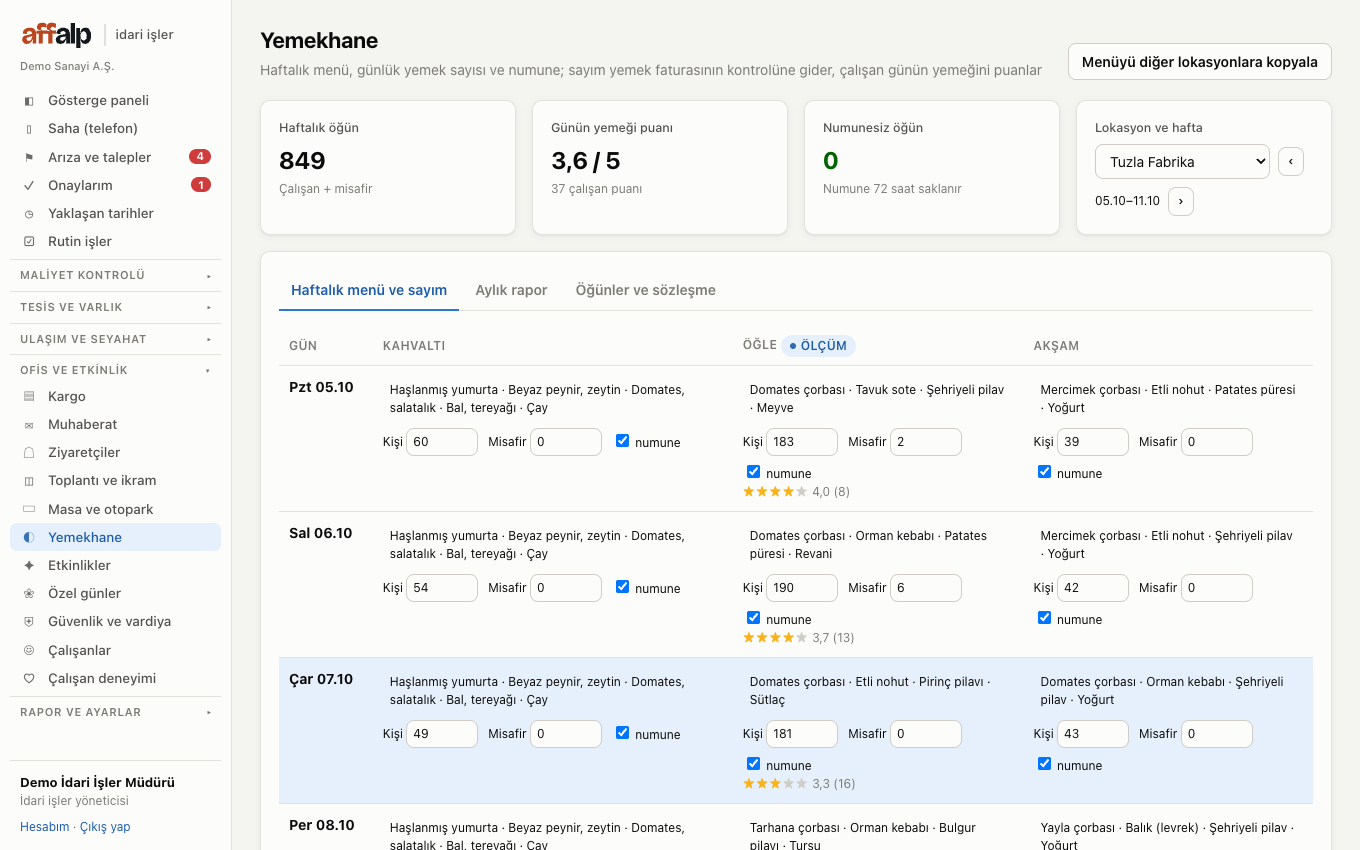Uncheck numune for Pzt 05.10 Kahvaltı

point(623,441)
